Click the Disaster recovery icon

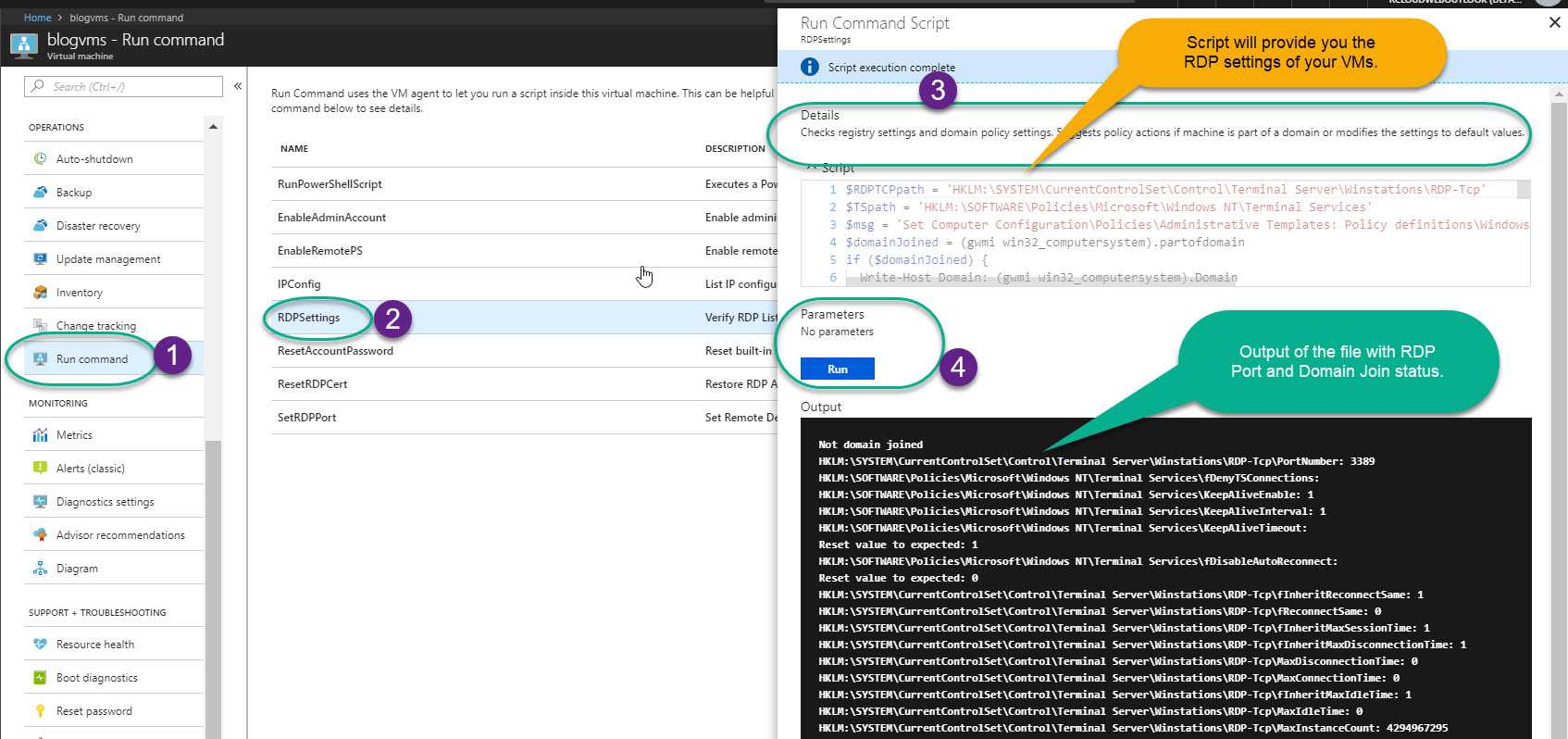[40, 226]
